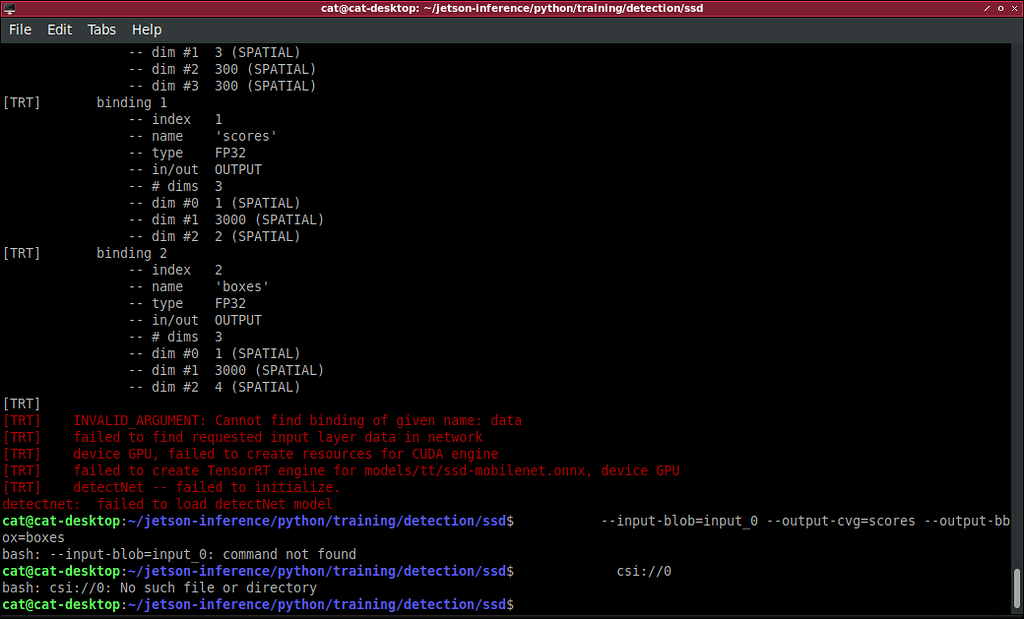Image resolution: width=1024 pixels, height=619 pixels.
Task: Minimize the terminal window
Action: 987,8
